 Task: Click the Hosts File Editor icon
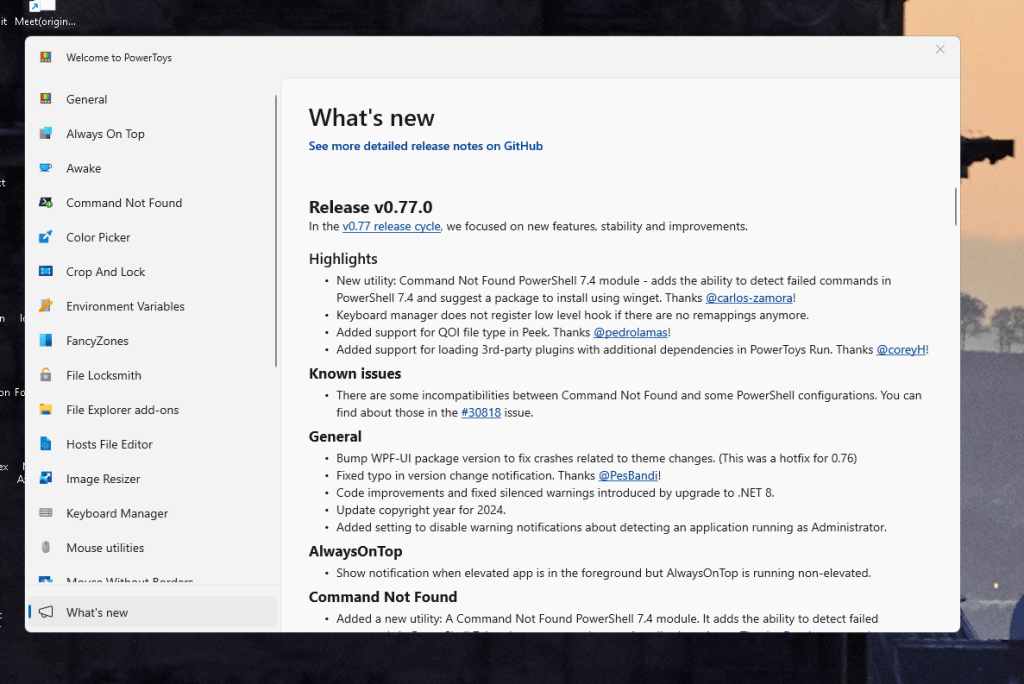46,444
